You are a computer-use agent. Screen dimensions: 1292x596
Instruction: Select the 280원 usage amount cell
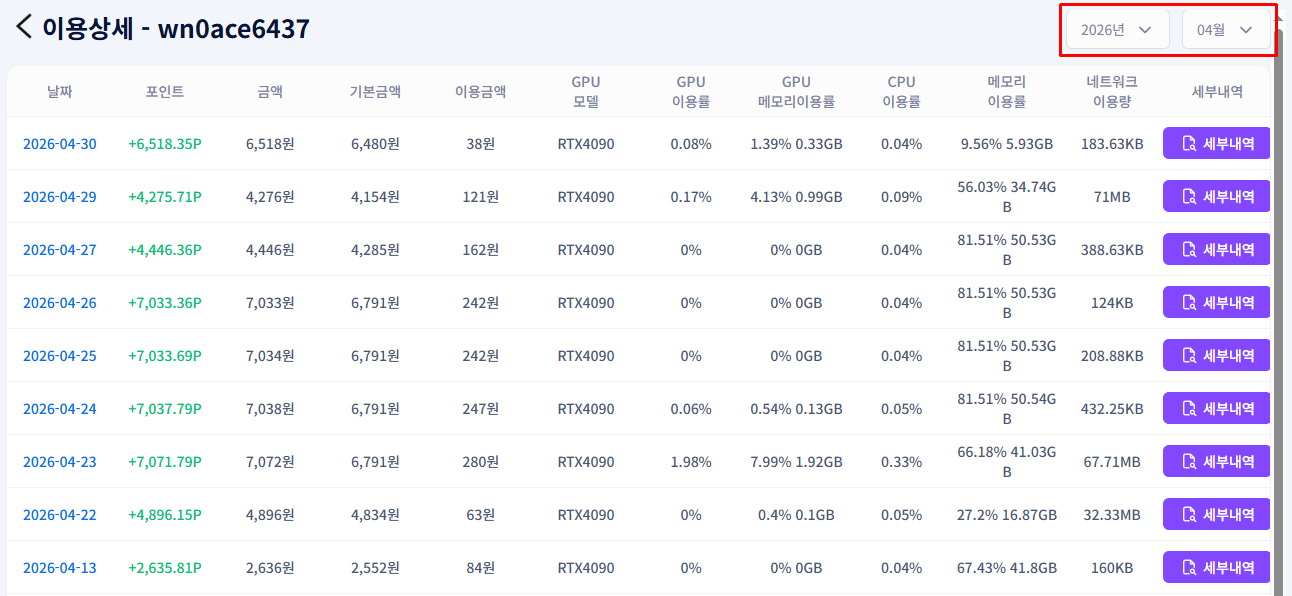tap(481, 462)
